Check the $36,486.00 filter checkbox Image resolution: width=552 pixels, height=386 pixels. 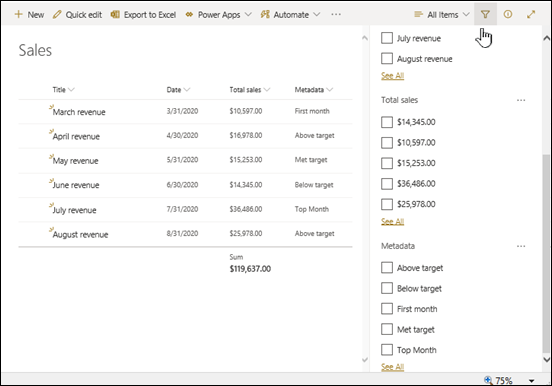[x=387, y=183]
